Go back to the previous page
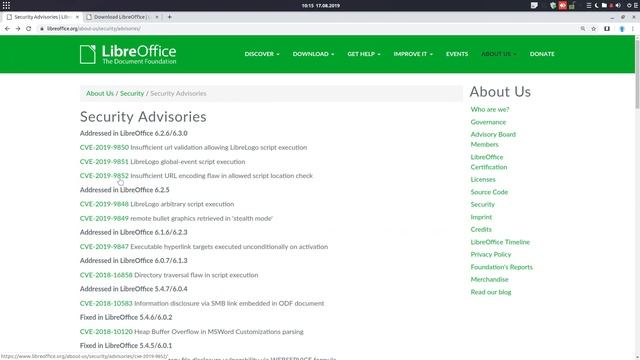Viewport: 640px width, 360px height. (x=7, y=29)
